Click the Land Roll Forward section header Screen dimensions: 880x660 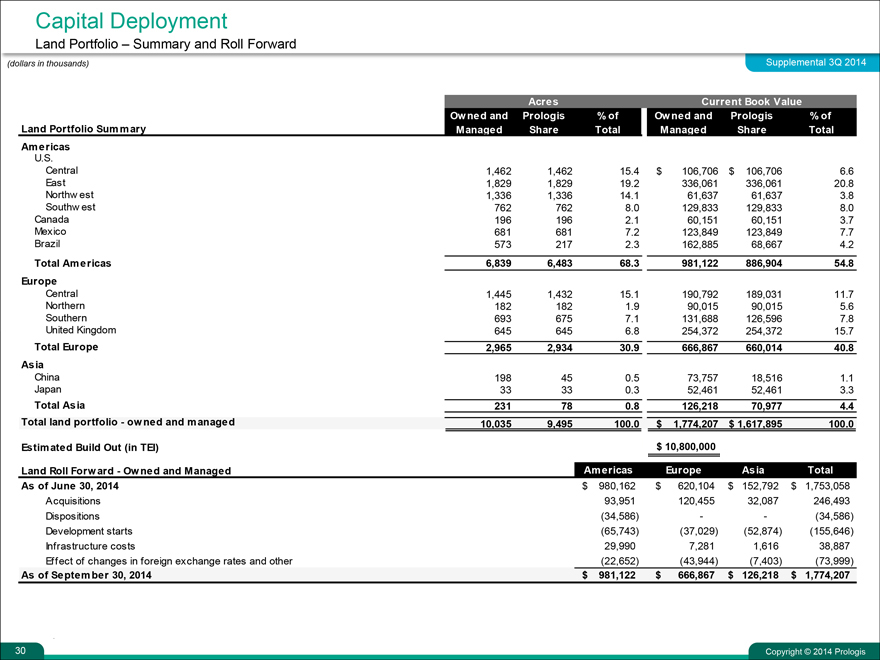(x=126, y=470)
